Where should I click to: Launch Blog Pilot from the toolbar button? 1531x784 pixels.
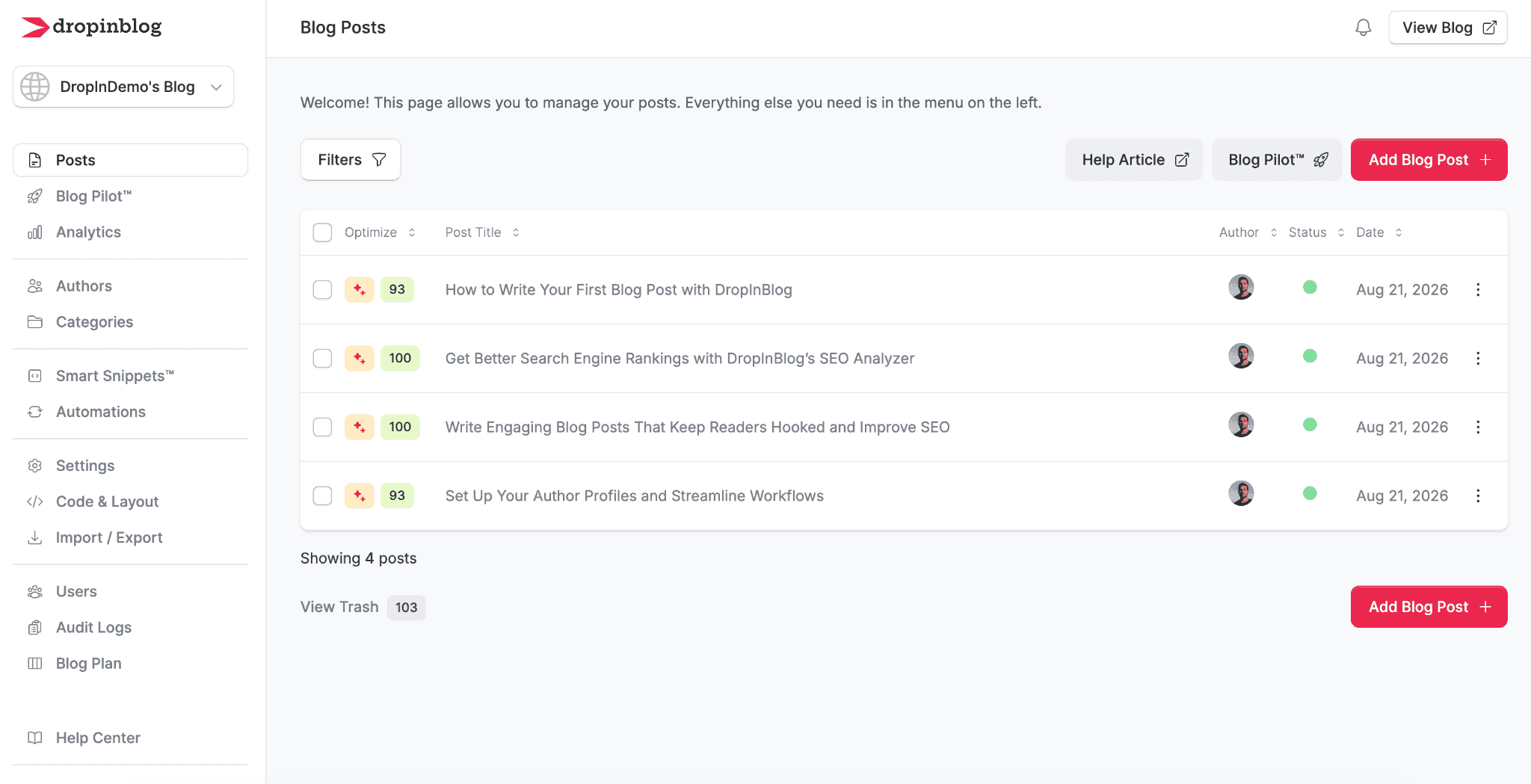(x=1278, y=160)
